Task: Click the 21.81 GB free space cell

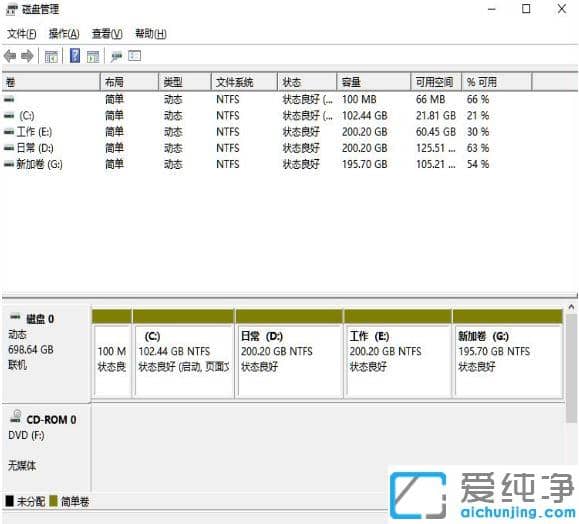Action: (436, 116)
